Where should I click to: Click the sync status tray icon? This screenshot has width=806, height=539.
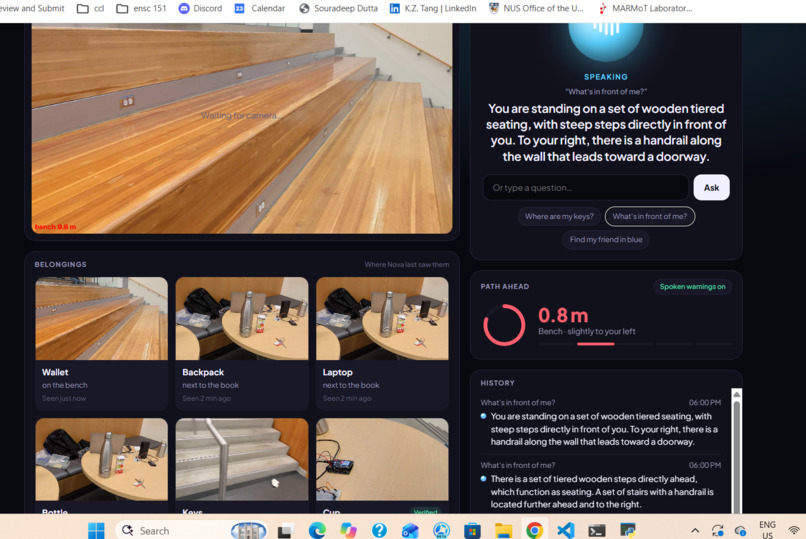[718, 530]
